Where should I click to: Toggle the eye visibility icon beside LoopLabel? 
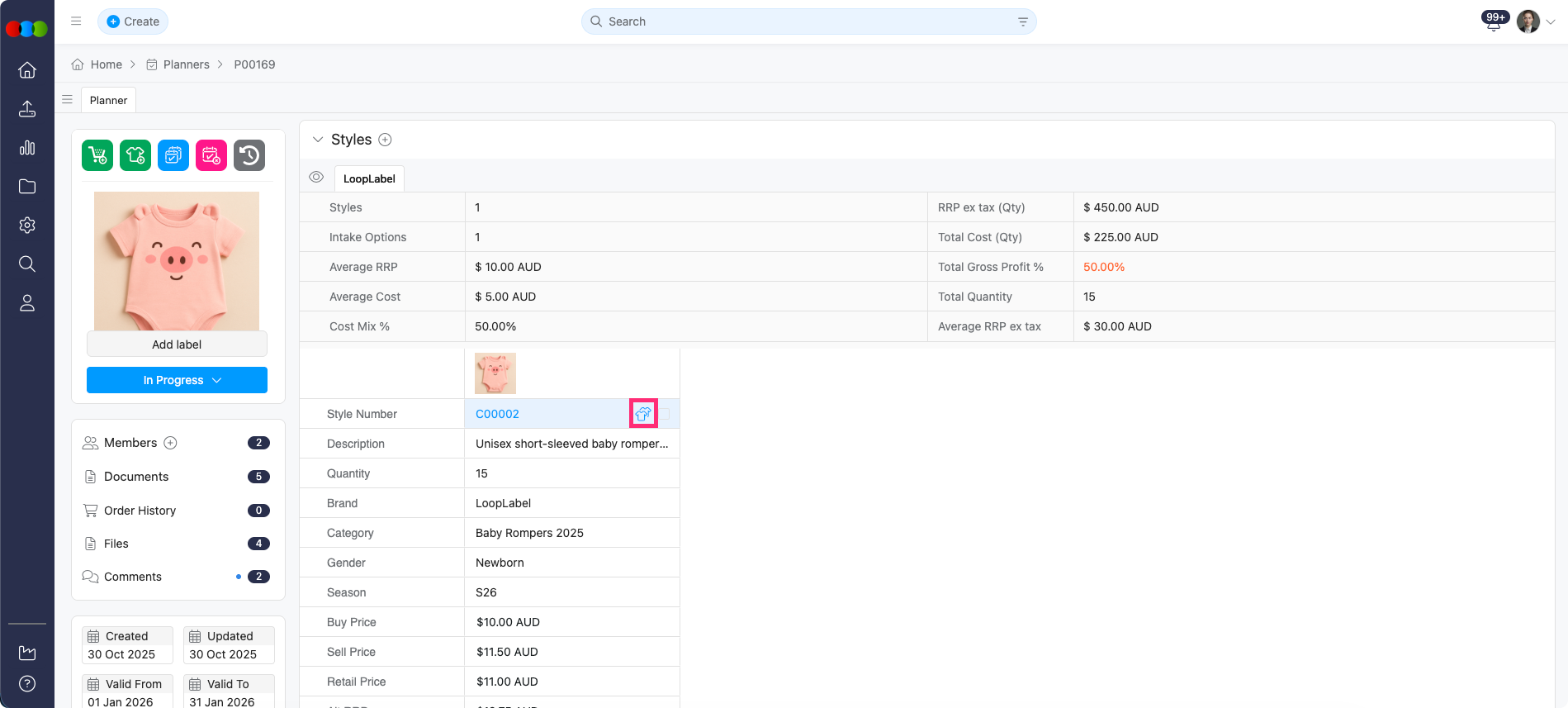click(316, 178)
